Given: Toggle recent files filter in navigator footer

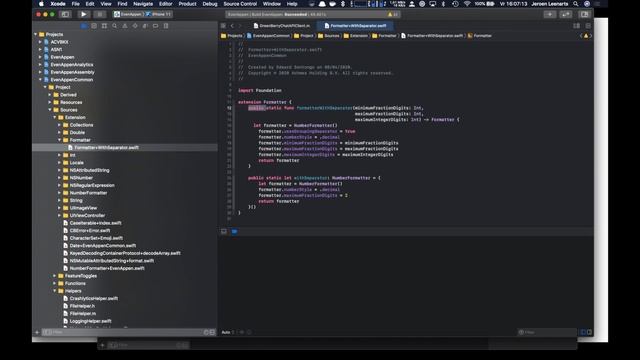Looking at the screenshot, I should pyautogui.click(x=206, y=332).
